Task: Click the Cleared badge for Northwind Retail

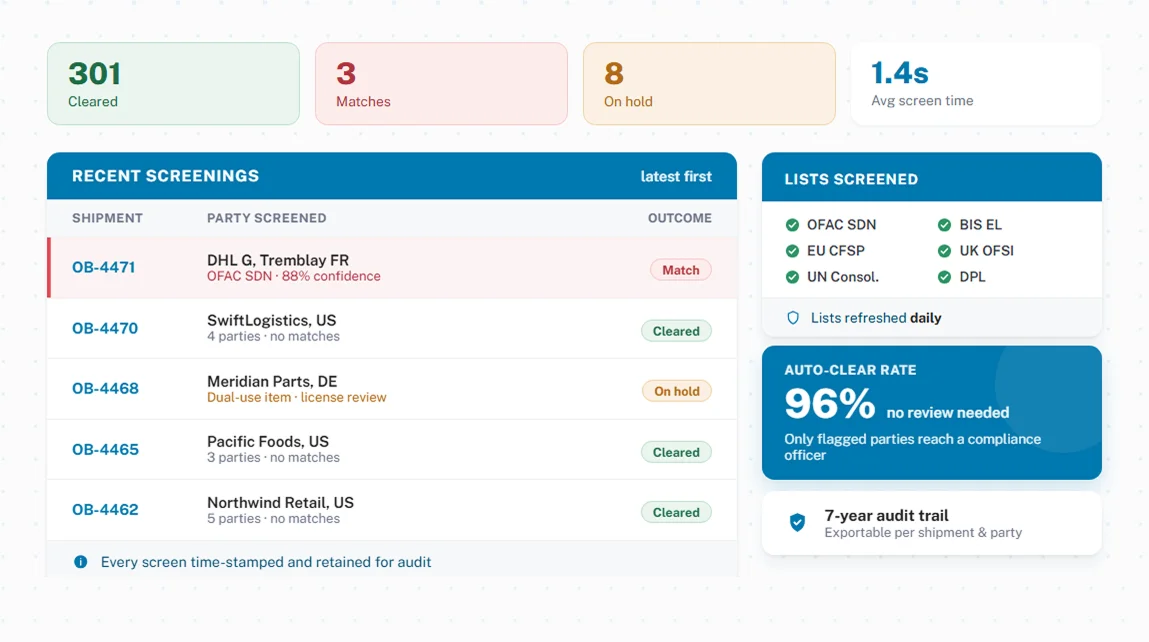Action: 676,512
